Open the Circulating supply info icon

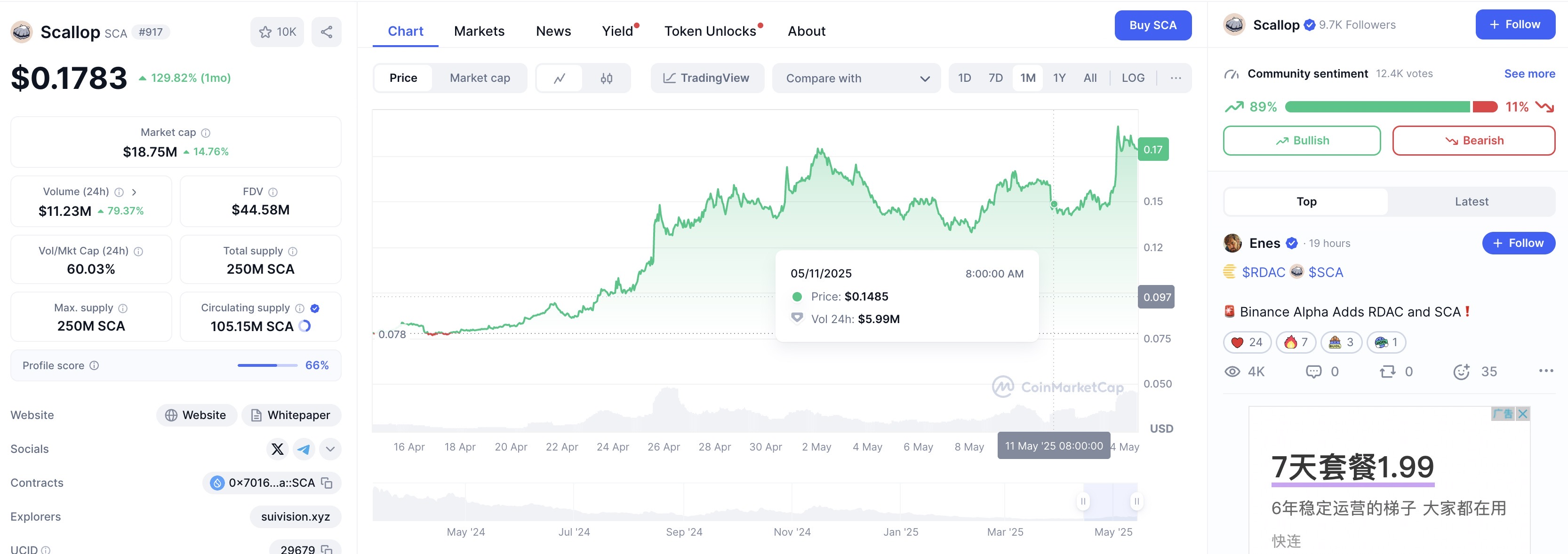299,309
